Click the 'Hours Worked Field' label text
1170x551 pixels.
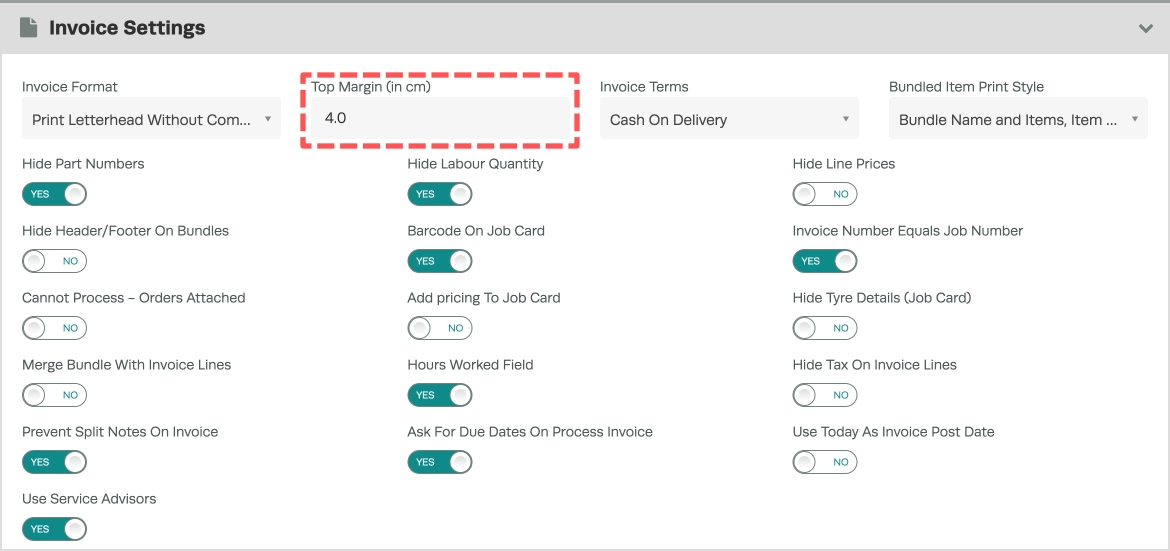tap(470, 365)
